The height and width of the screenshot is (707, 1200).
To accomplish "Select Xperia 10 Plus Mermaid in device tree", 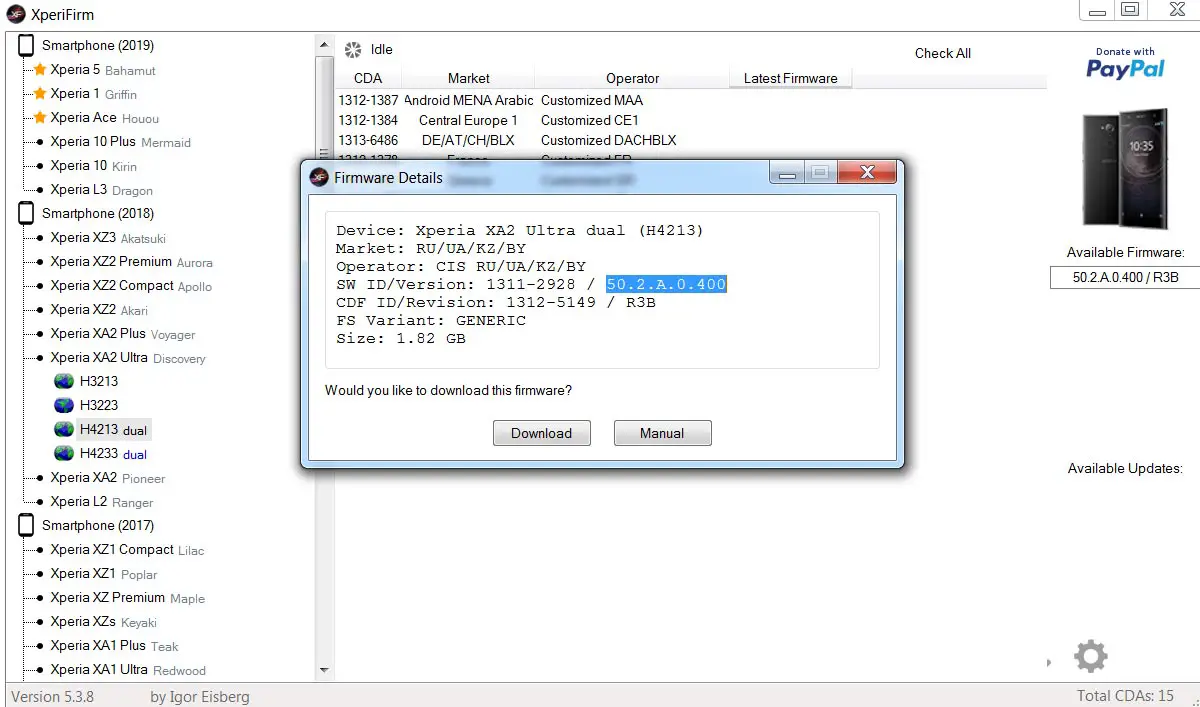I will 120,142.
